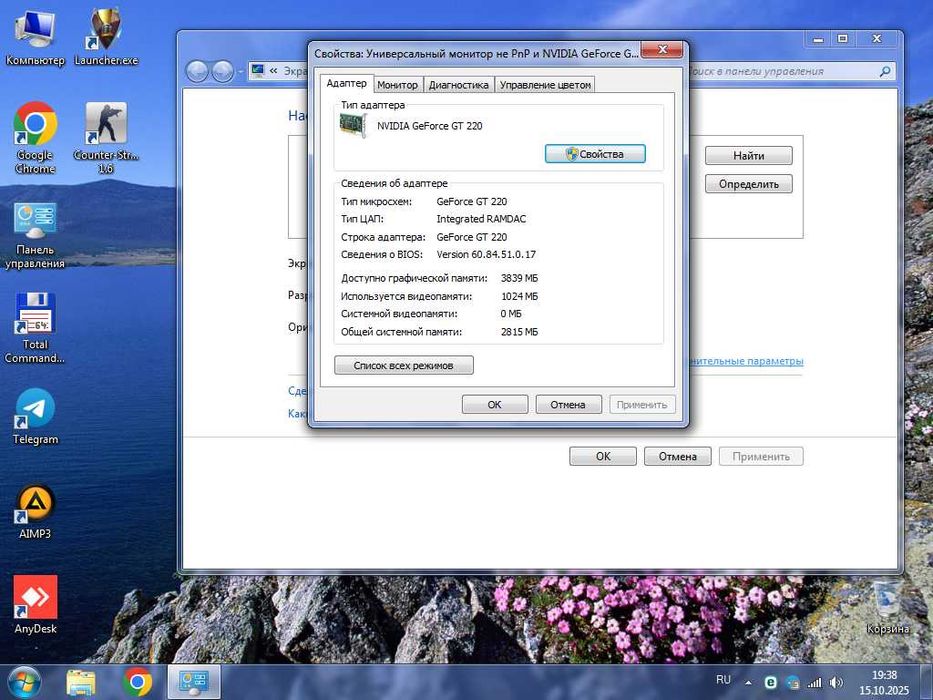Click the Integrated RAMDAC value
The image size is (933, 700).
(x=481, y=218)
